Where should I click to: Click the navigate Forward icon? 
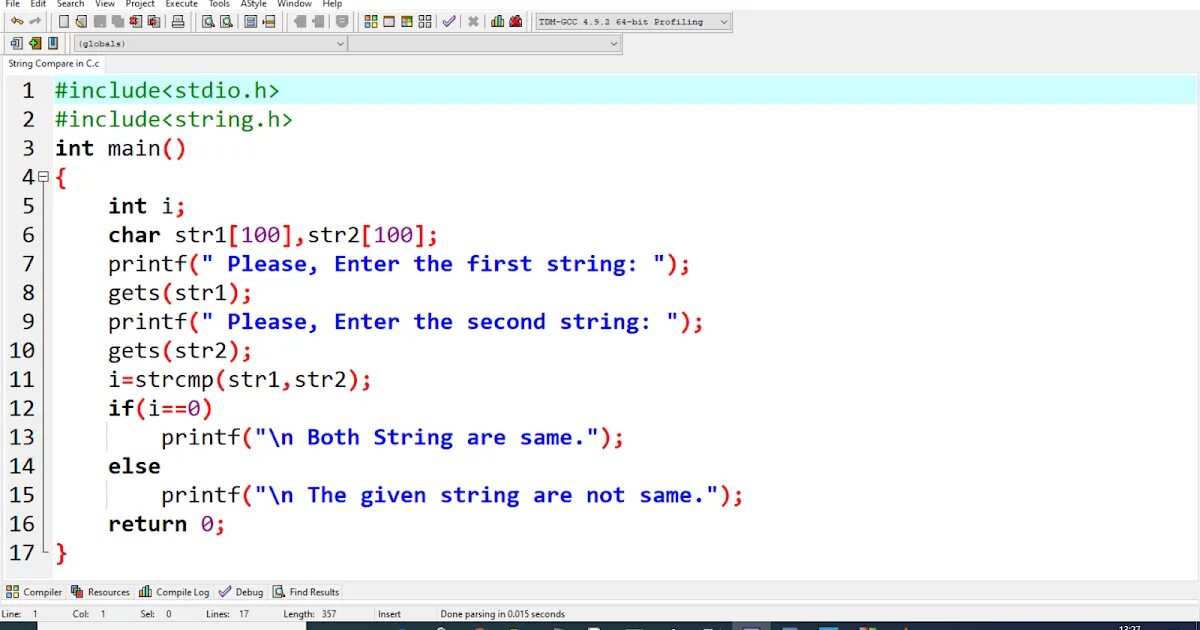tap(318, 21)
